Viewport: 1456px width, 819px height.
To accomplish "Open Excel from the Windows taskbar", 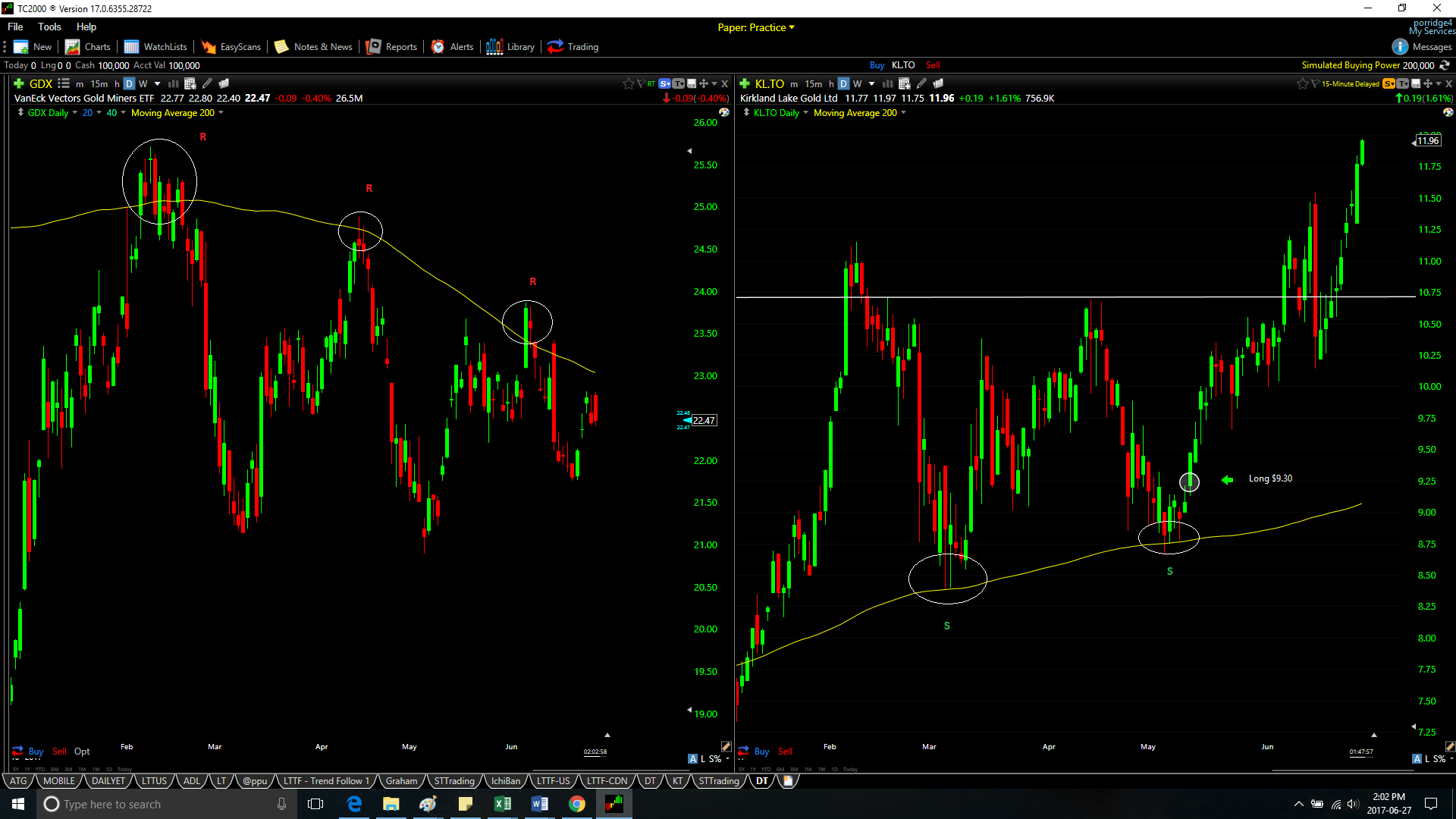I will (x=502, y=804).
